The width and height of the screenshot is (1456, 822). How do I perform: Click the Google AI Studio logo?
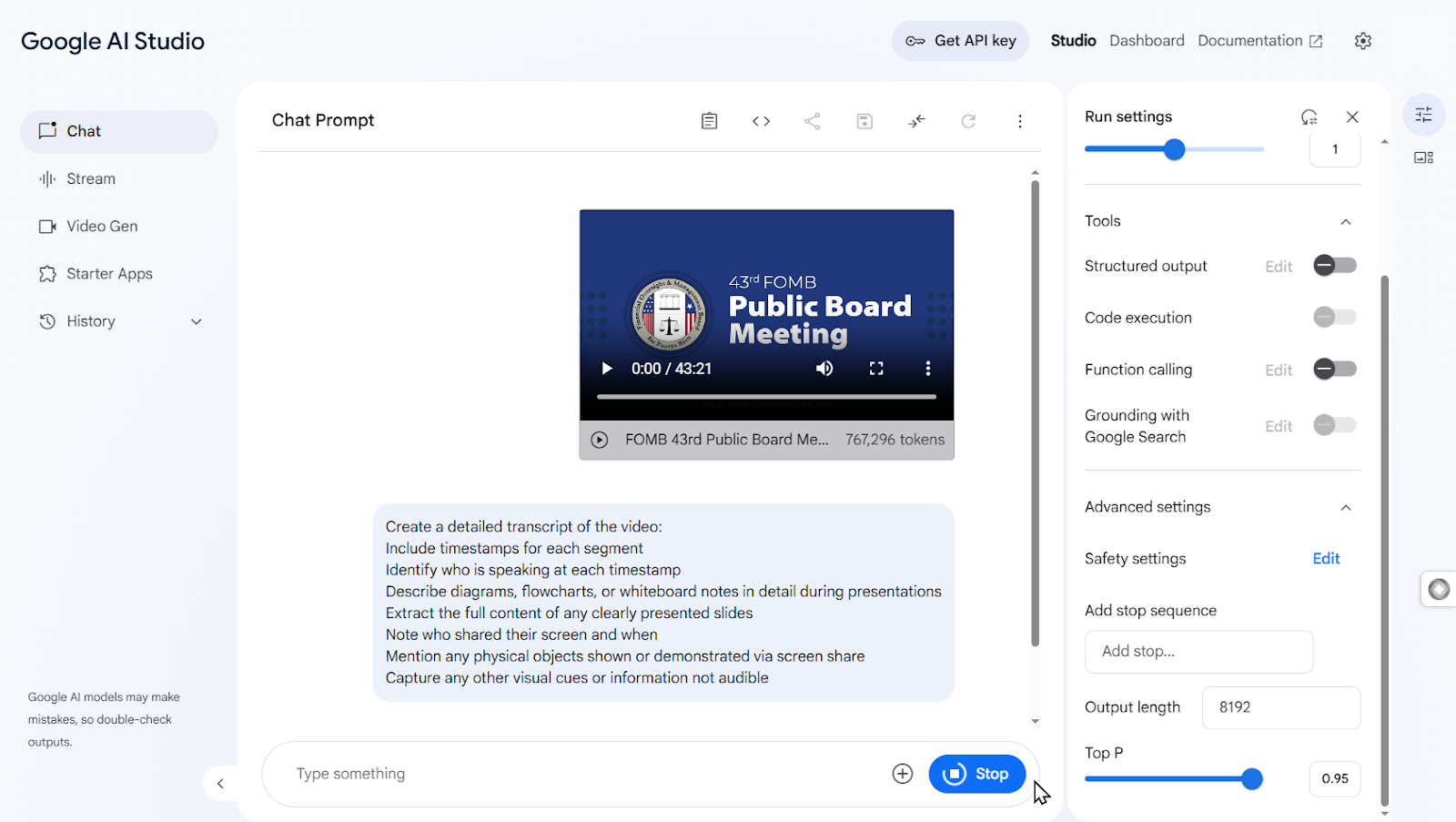tap(113, 41)
